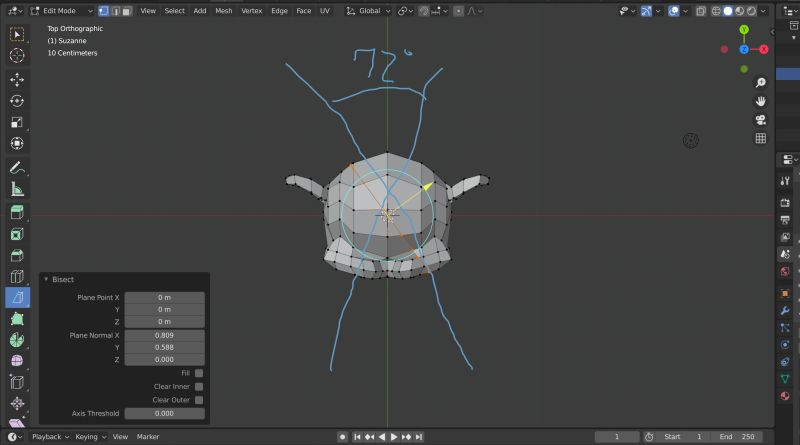Open the Keying dropdown
This screenshot has height=445, width=800.
90,437
